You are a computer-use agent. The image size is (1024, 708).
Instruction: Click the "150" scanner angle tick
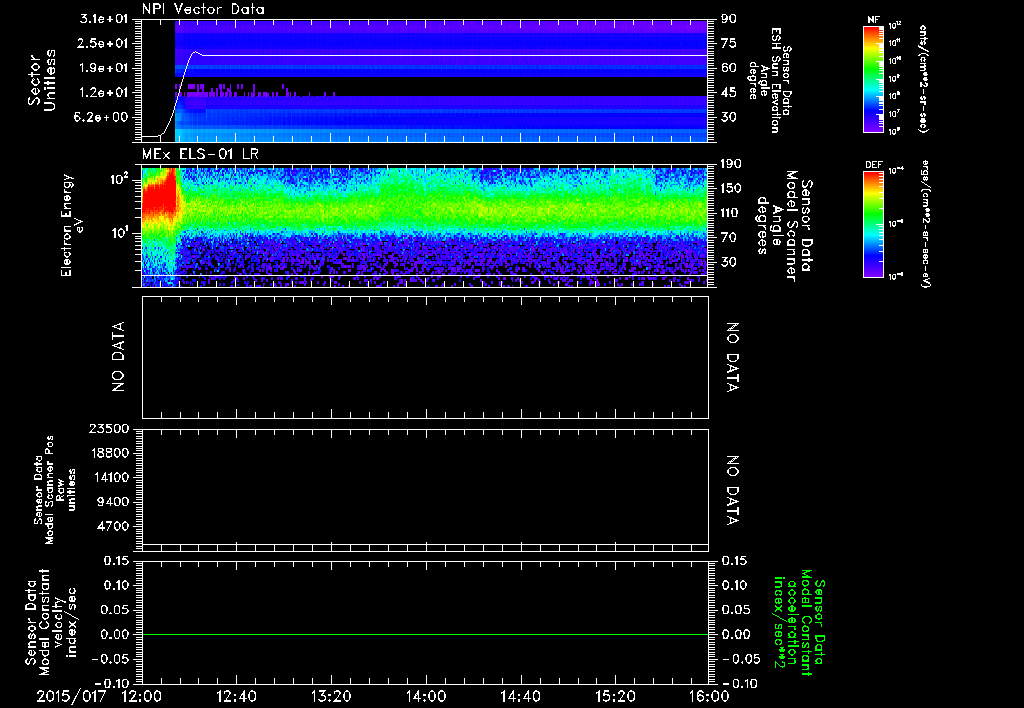[x=732, y=188]
